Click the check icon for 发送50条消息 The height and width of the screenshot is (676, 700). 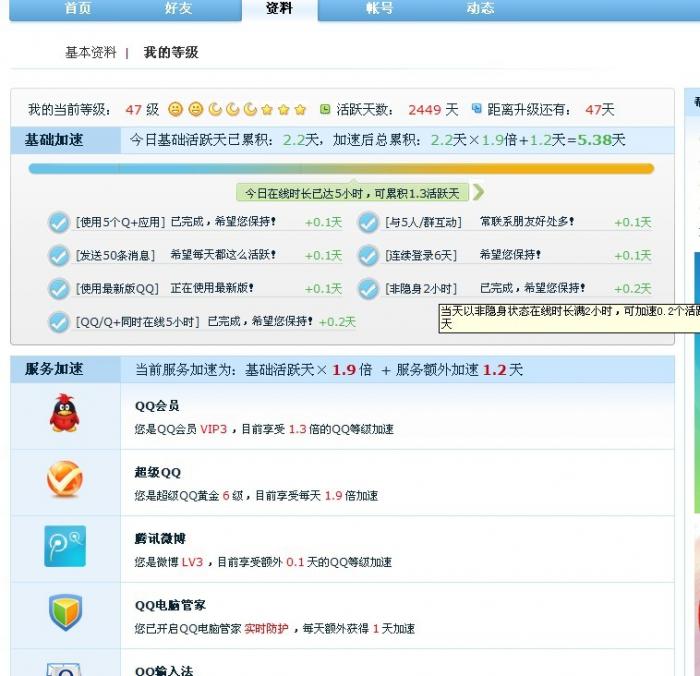(x=58, y=256)
